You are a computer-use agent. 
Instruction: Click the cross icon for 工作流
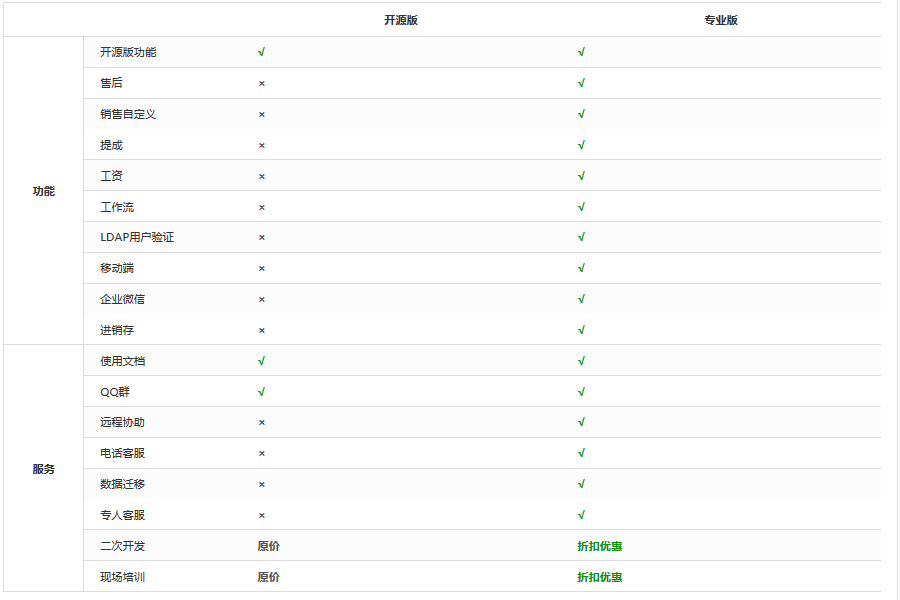coord(262,208)
